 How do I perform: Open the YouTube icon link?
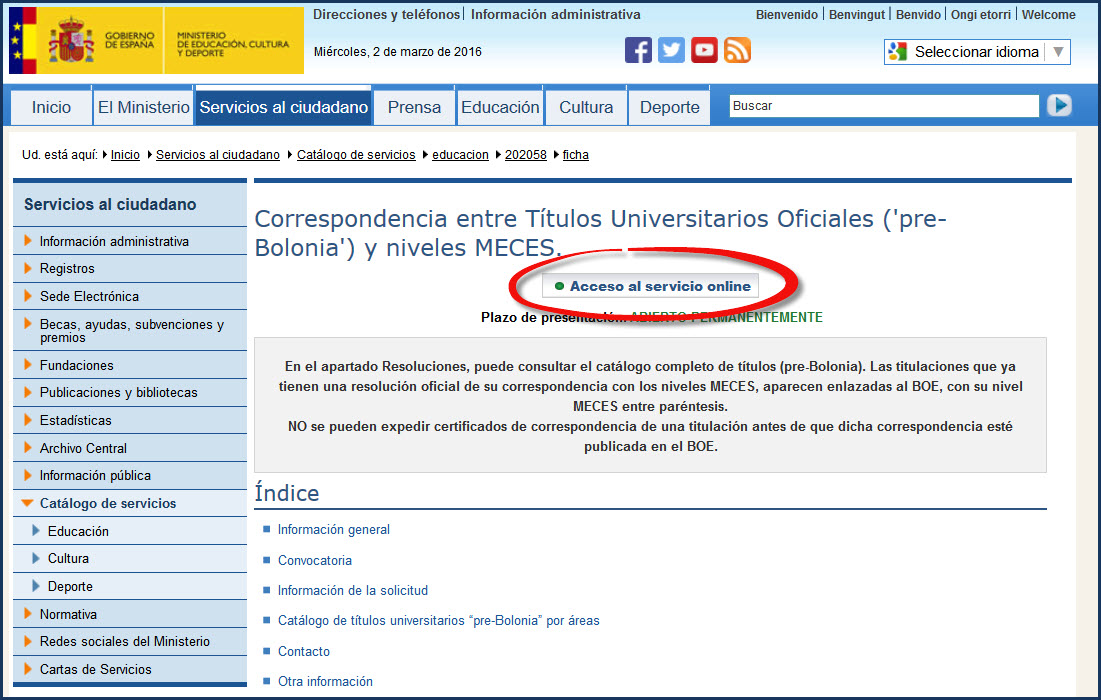[x=704, y=50]
